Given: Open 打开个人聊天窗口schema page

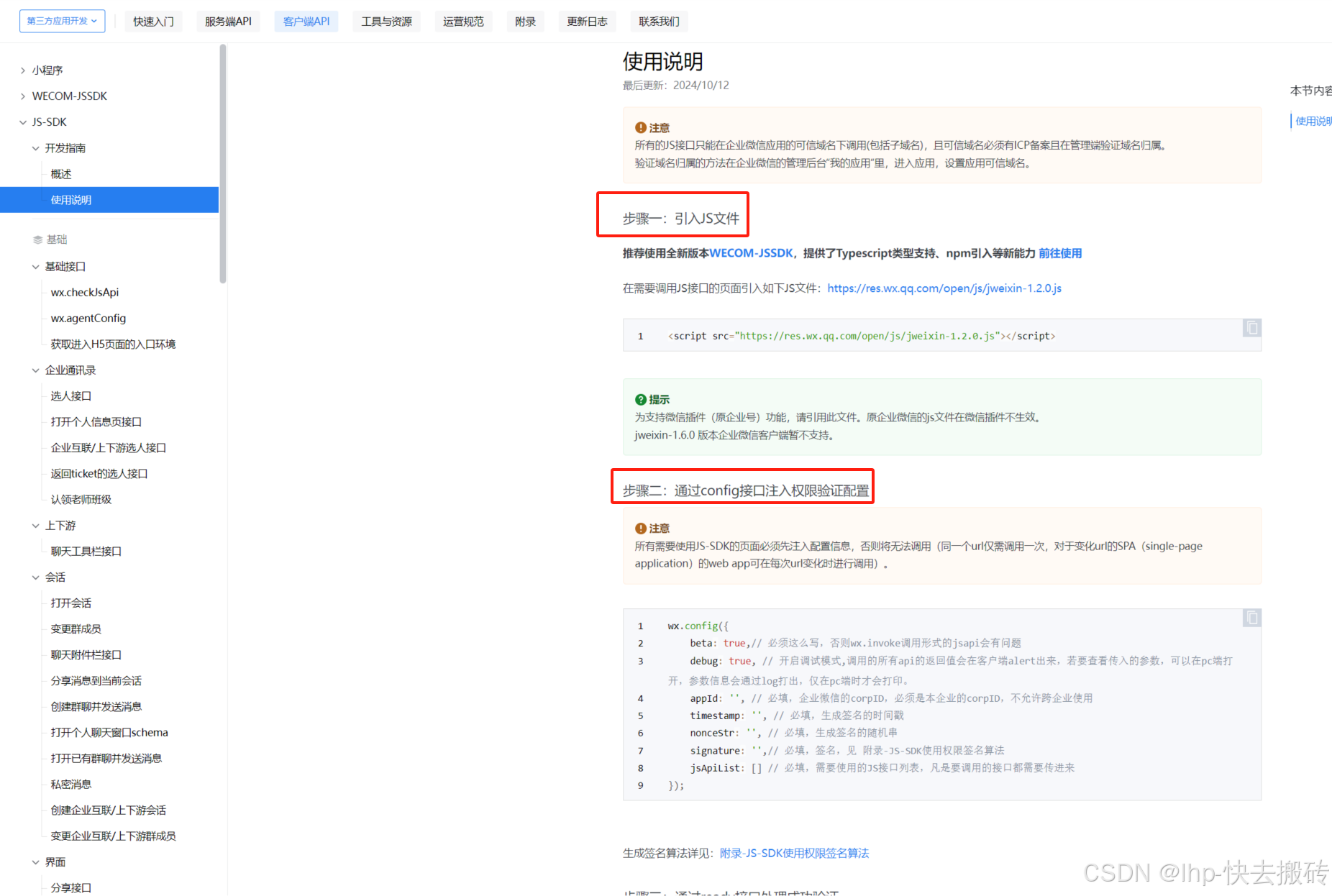Looking at the screenshot, I should click(x=109, y=733).
